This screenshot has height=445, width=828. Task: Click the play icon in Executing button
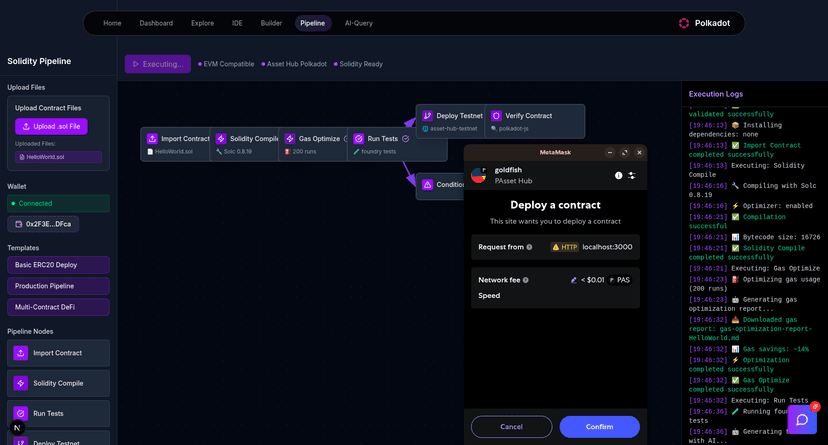(136, 64)
